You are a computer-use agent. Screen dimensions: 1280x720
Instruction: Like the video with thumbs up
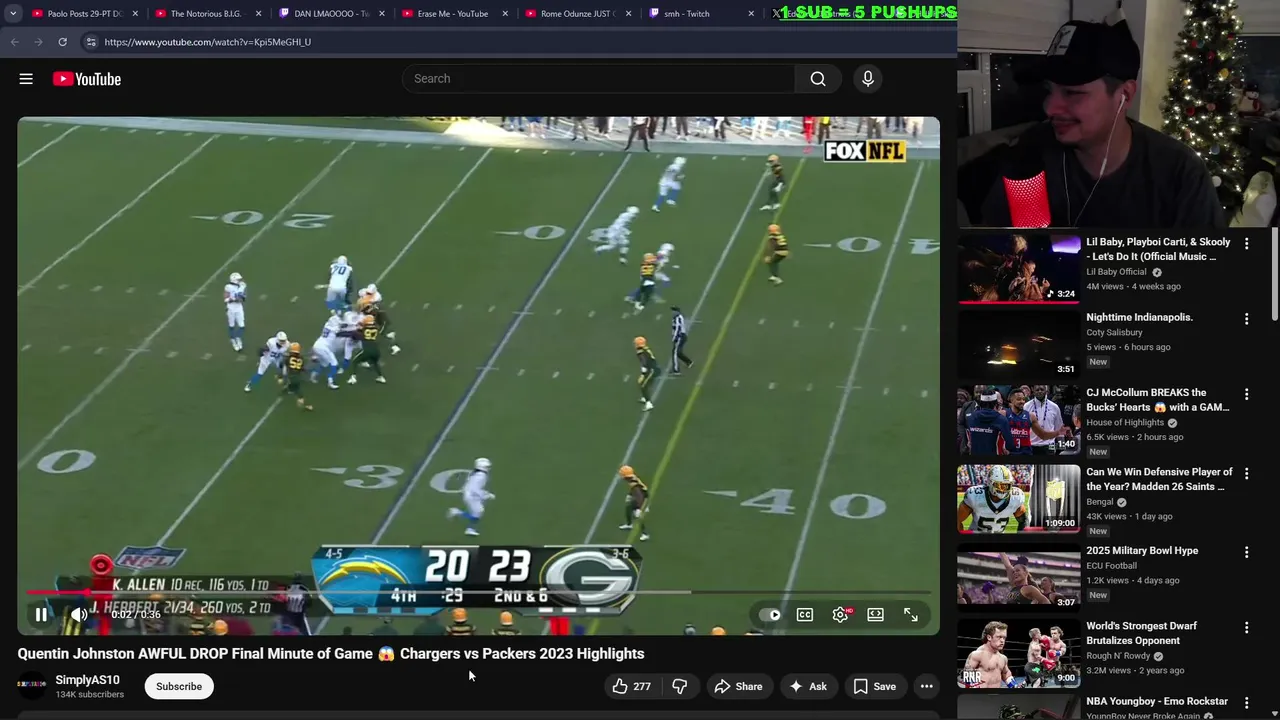(632, 686)
